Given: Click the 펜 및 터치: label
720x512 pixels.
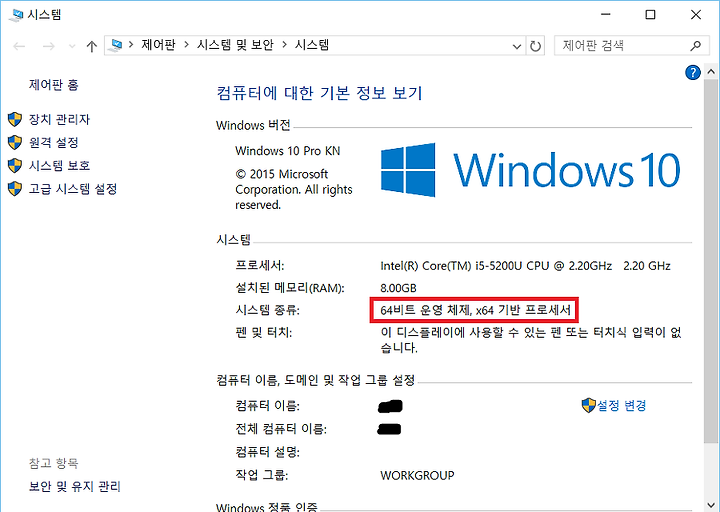Looking at the screenshot, I should (x=264, y=332).
